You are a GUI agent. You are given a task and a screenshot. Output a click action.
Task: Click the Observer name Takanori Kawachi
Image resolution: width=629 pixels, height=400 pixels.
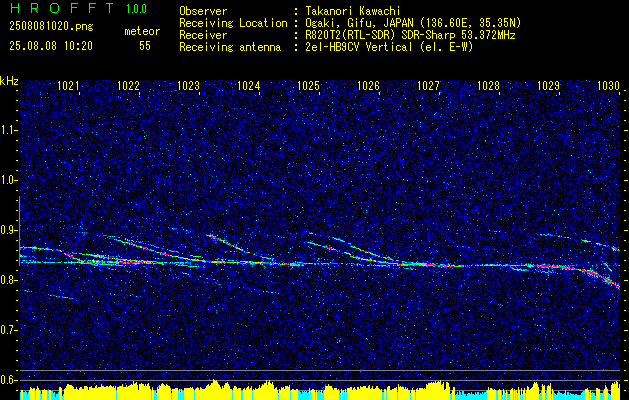click(x=351, y=12)
